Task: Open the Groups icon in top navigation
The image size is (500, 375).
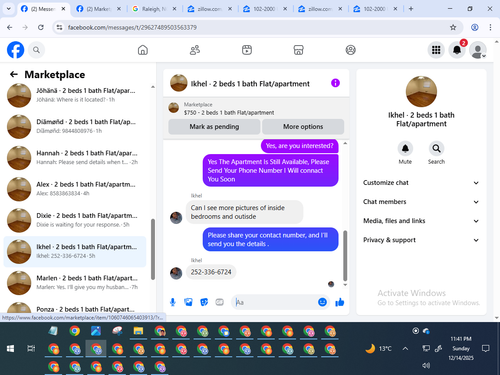Action: click(x=350, y=50)
